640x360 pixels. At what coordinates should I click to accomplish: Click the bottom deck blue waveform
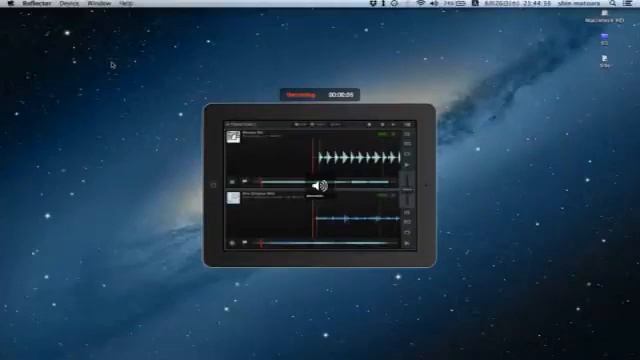[x=358, y=219]
